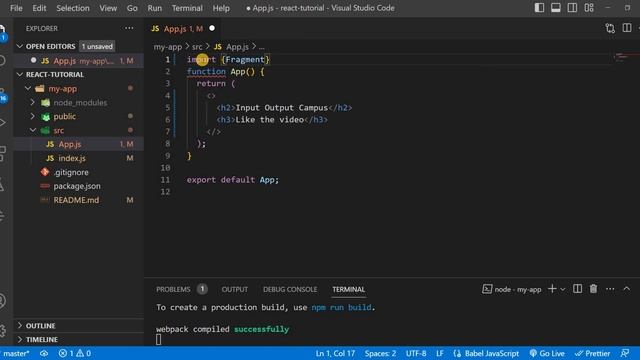Click my-app breadcrumb
The height and width of the screenshot is (360, 640).
pos(167,47)
